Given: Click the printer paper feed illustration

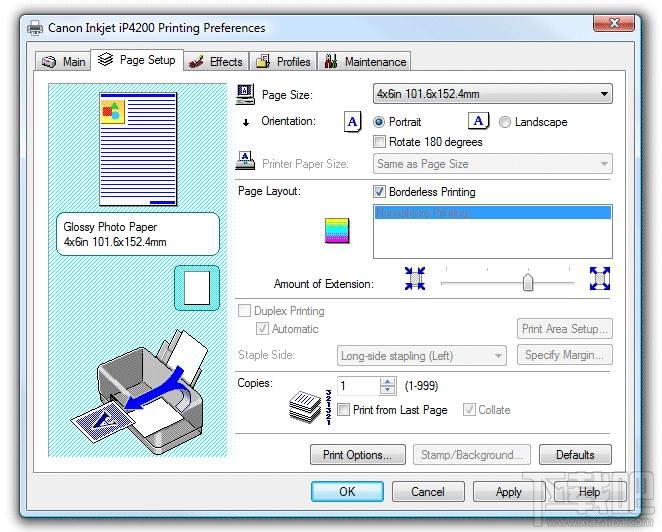Looking at the screenshot, I should coord(140,391).
